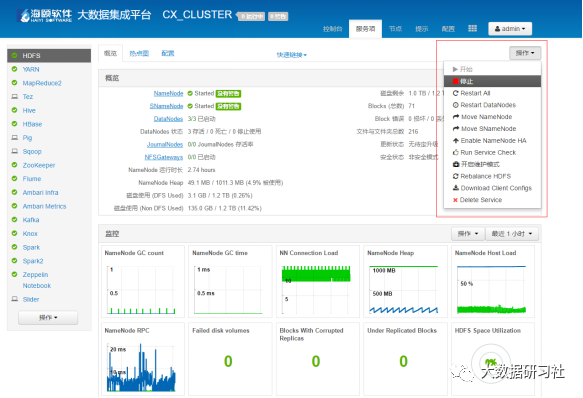Open the JournalNodes link

(x=165, y=144)
